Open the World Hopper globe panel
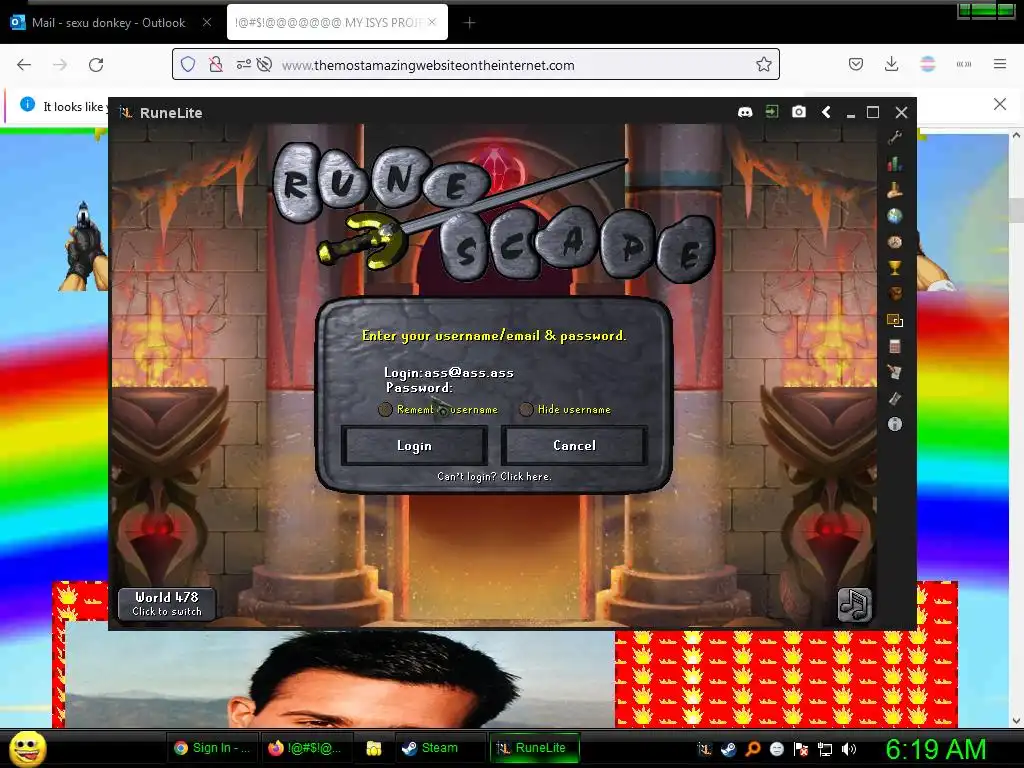The image size is (1024, 768). pos(895,216)
